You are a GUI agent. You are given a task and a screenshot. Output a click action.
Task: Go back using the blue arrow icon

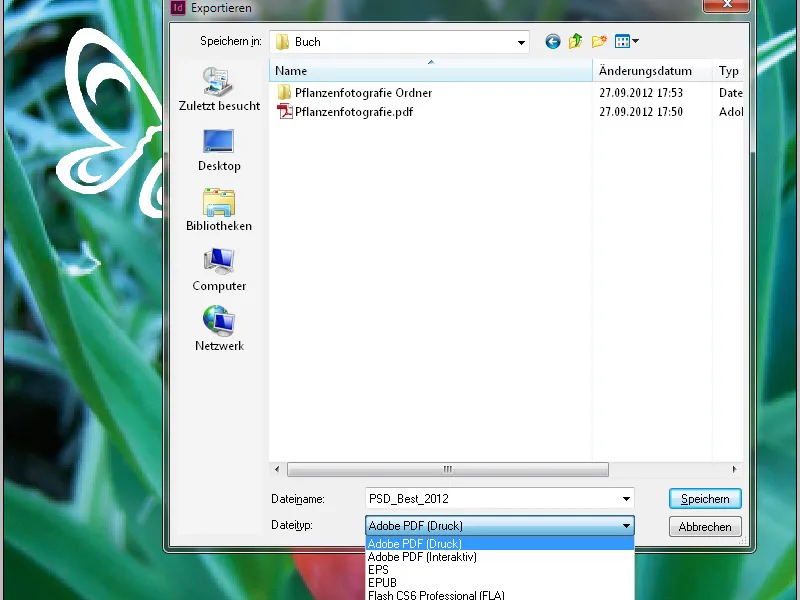pyautogui.click(x=553, y=41)
